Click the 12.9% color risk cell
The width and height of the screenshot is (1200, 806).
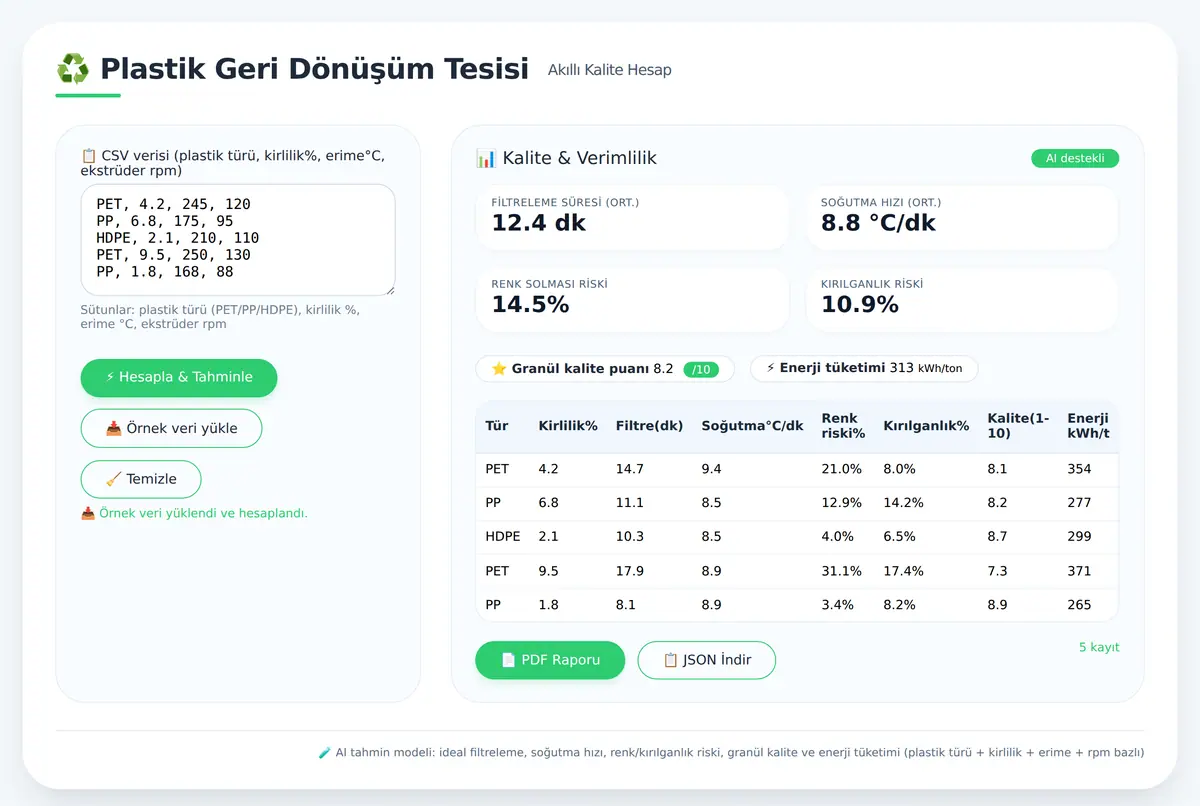pyautogui.click(x=841, y=502)
